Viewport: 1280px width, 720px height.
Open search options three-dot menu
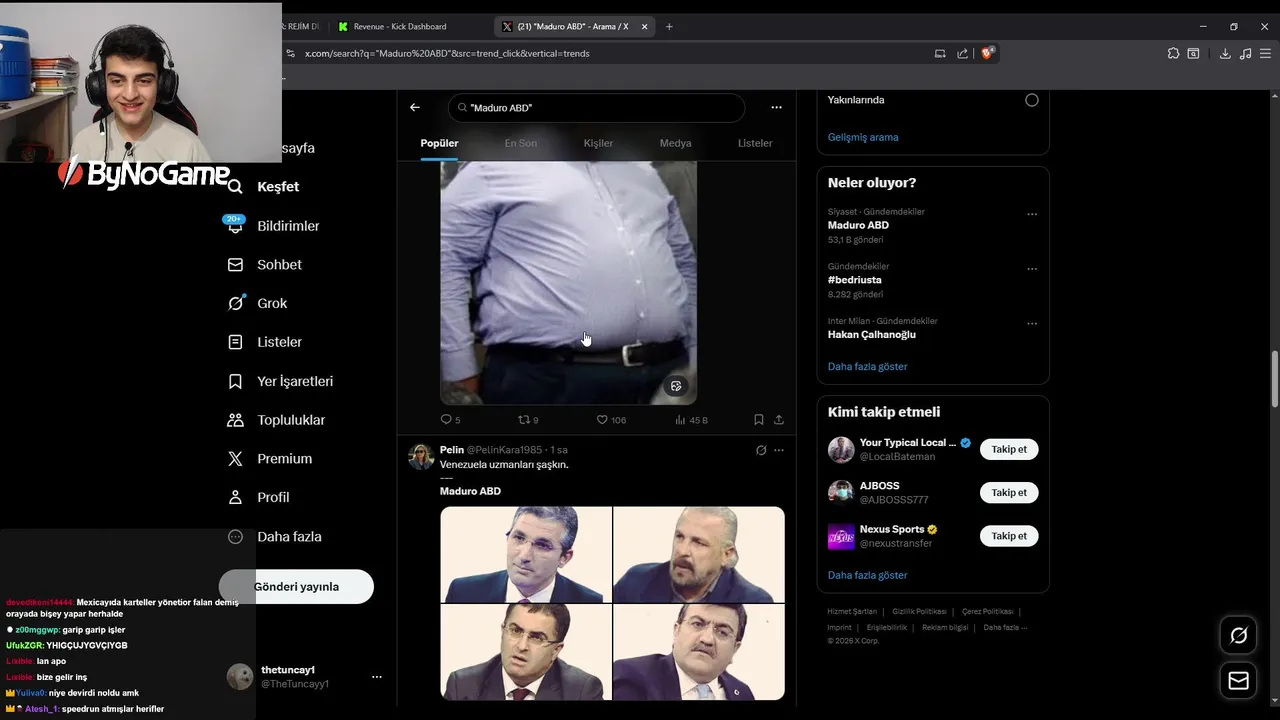point(776,107)
